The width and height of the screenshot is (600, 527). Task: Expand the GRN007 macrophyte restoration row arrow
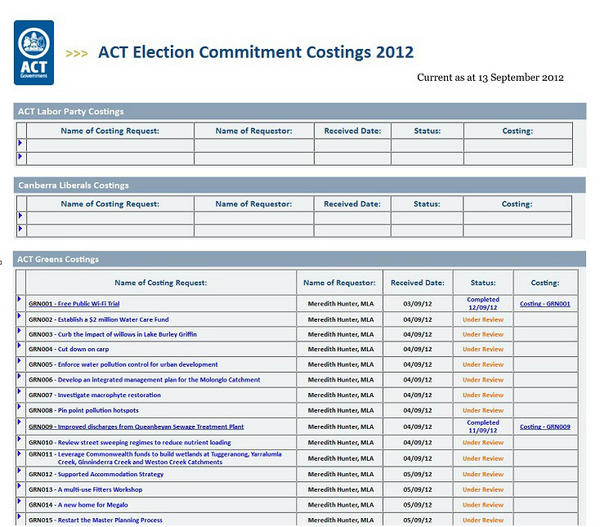(x=20, y=391)
